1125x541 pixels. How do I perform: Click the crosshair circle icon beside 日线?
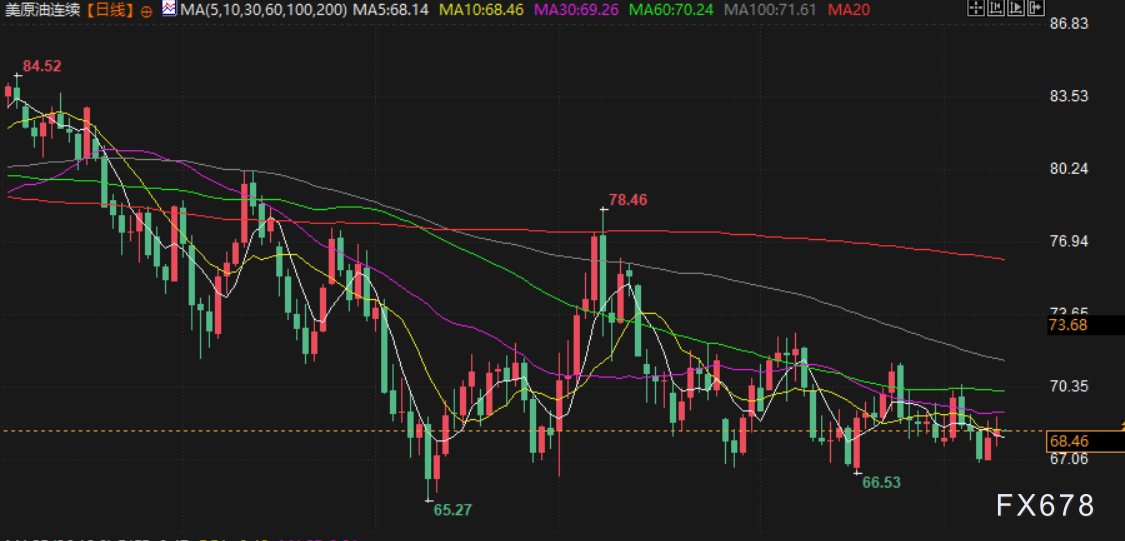(146, 11)
